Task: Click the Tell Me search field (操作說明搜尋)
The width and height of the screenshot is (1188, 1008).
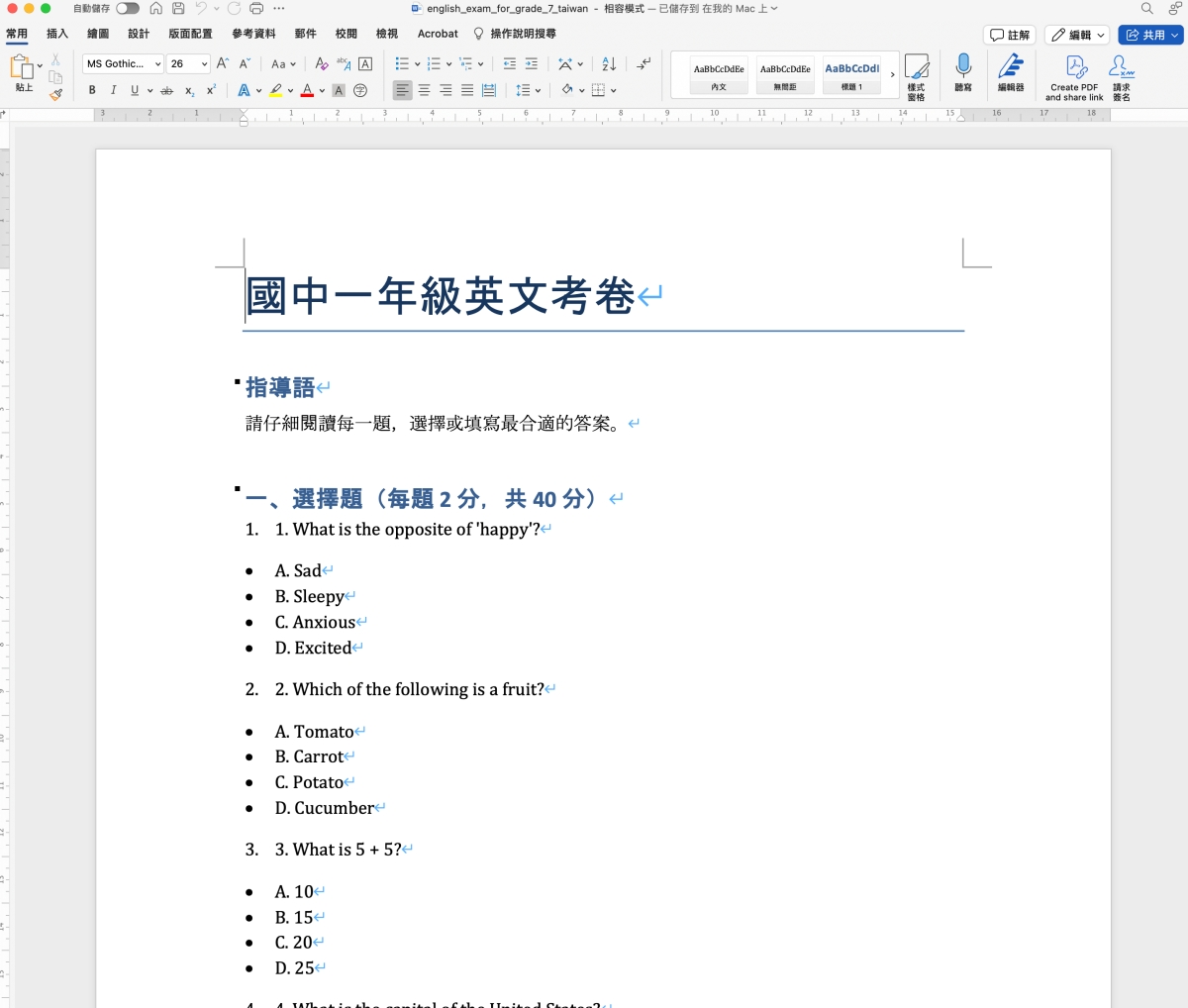Action: tap(515, 34)
